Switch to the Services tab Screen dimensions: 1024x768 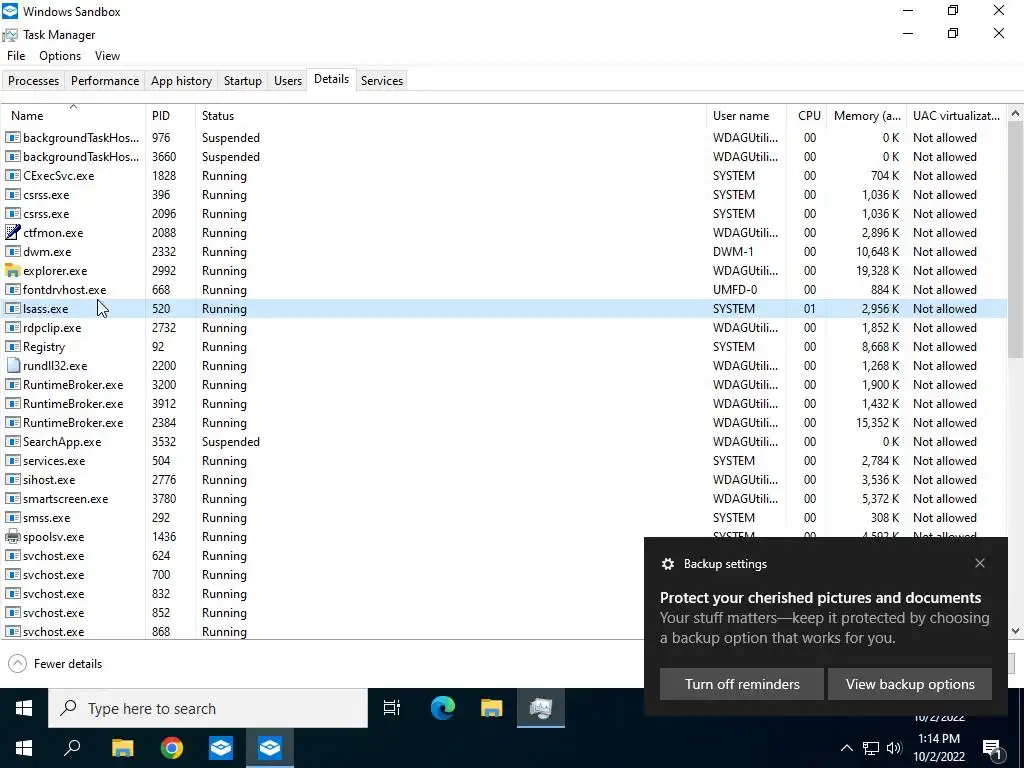click(381, 81)
